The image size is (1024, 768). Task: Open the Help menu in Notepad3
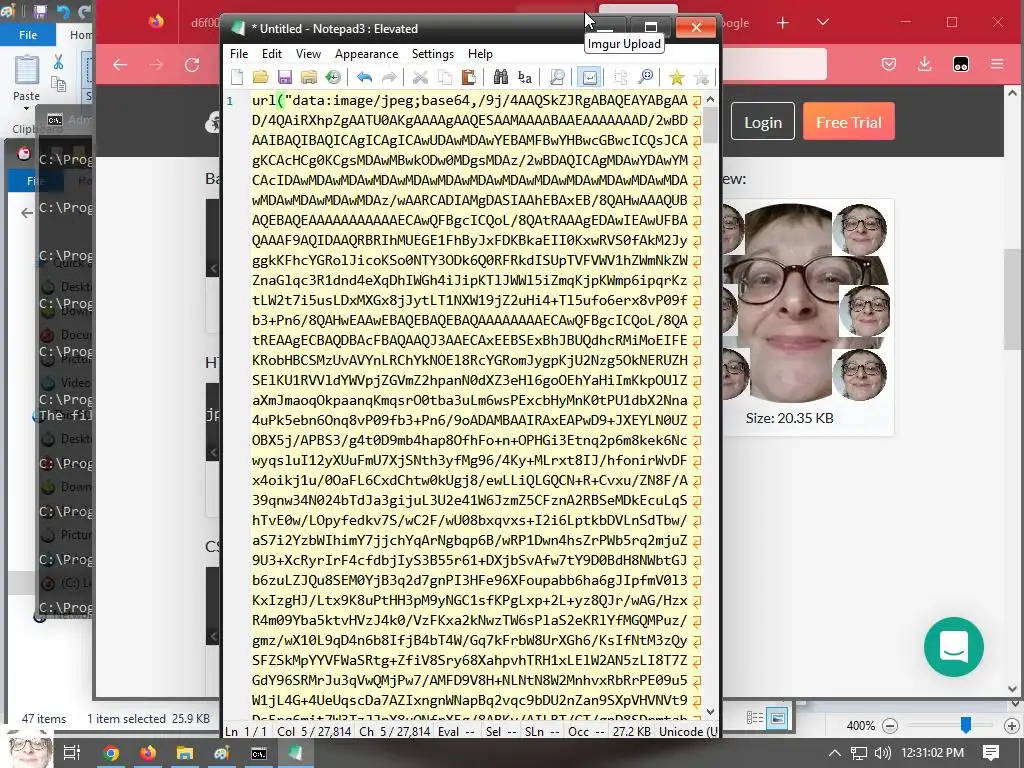480,54
